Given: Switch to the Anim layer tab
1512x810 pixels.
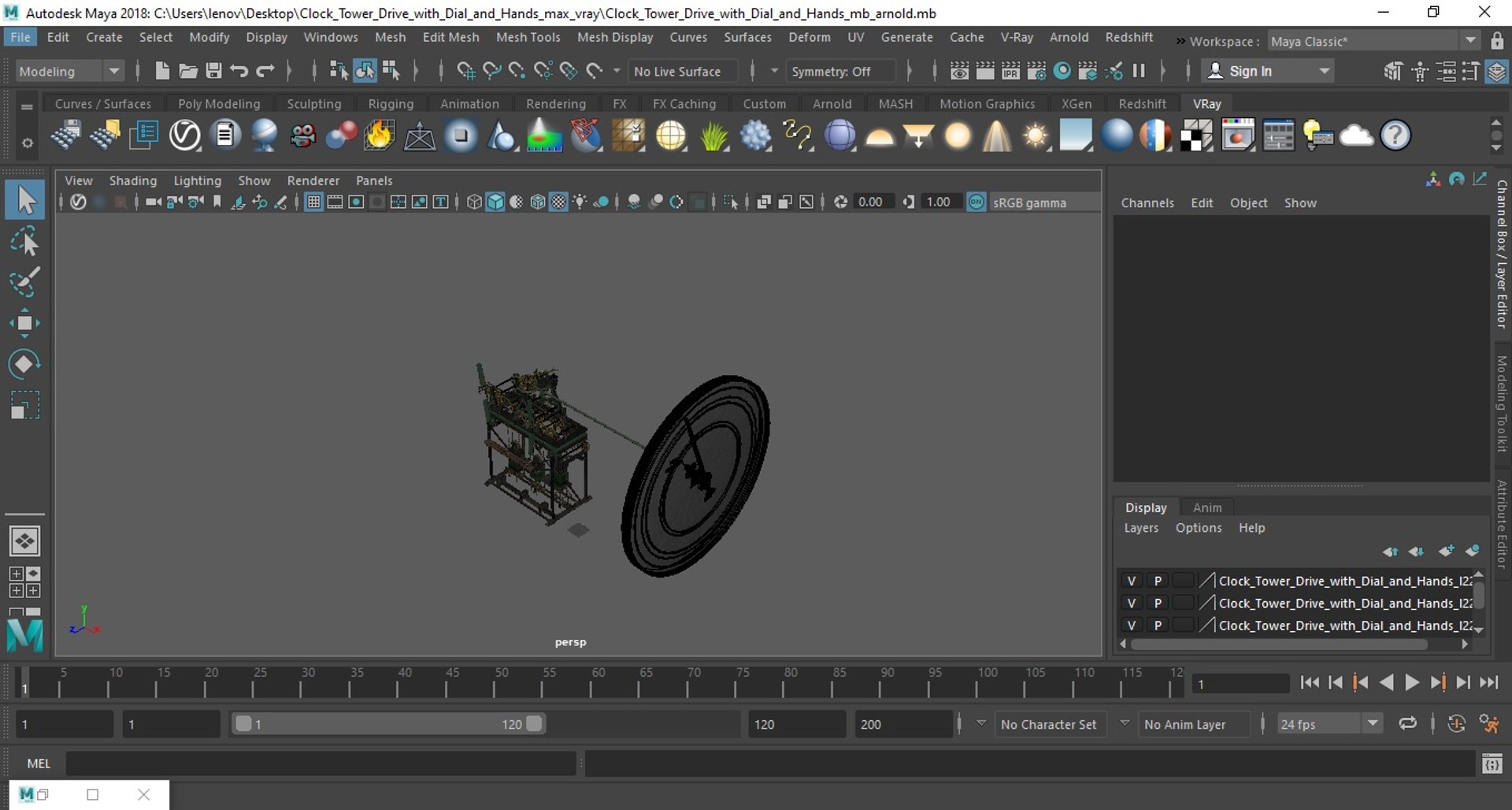Looking at the screenshot, I should click(x=1207, y=507).
